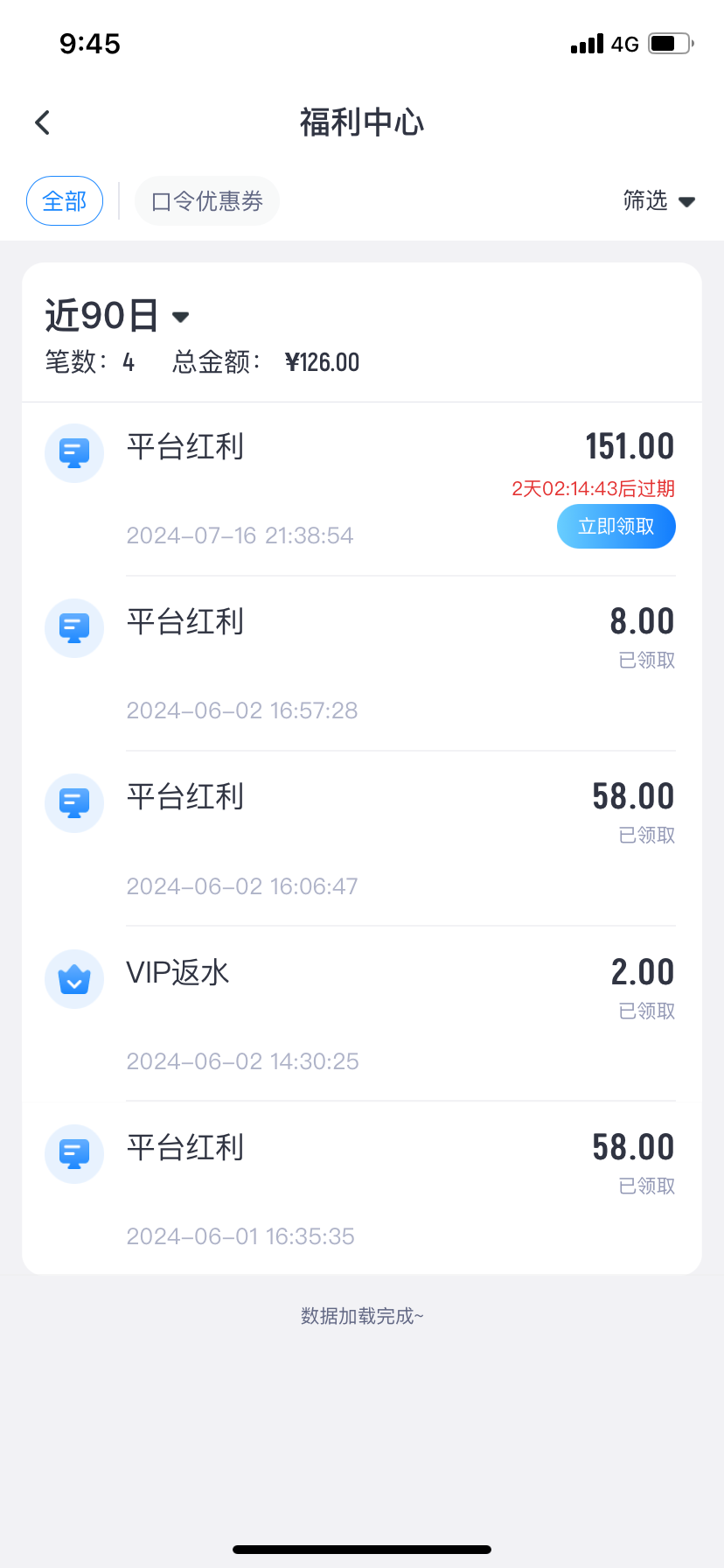
Task: Tap the 151.00 reward amount
Action: click(630, 446)
